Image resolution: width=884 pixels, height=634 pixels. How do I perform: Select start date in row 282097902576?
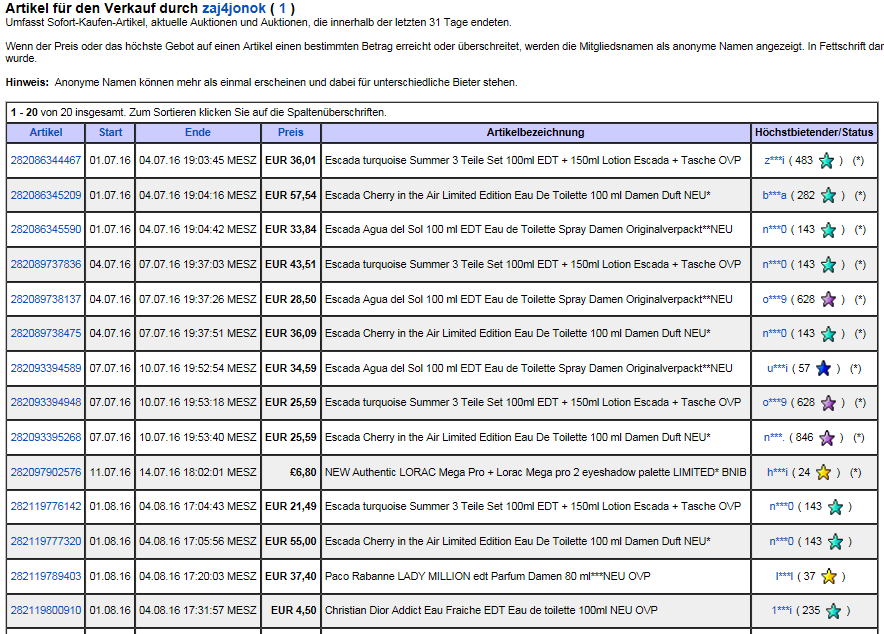[x=110, y=472]
